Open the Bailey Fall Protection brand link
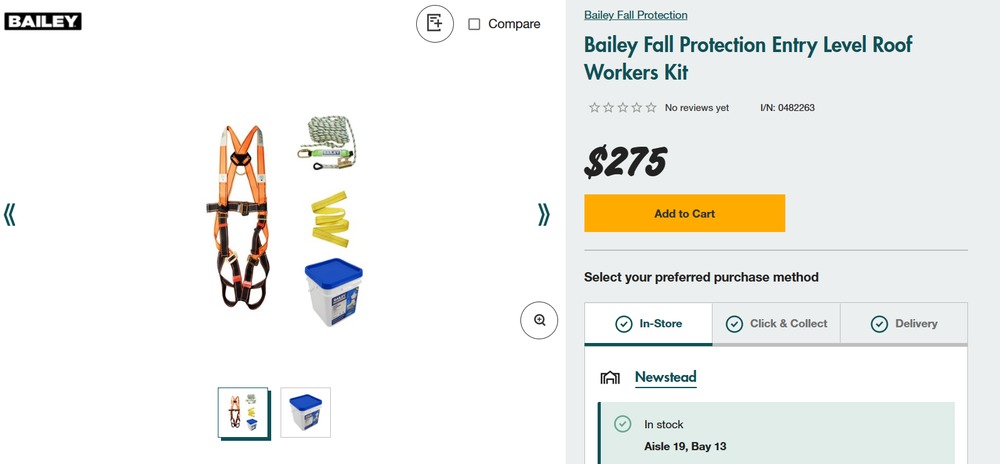The width and height of the screenshot is (1000, 464). (636, 15)
